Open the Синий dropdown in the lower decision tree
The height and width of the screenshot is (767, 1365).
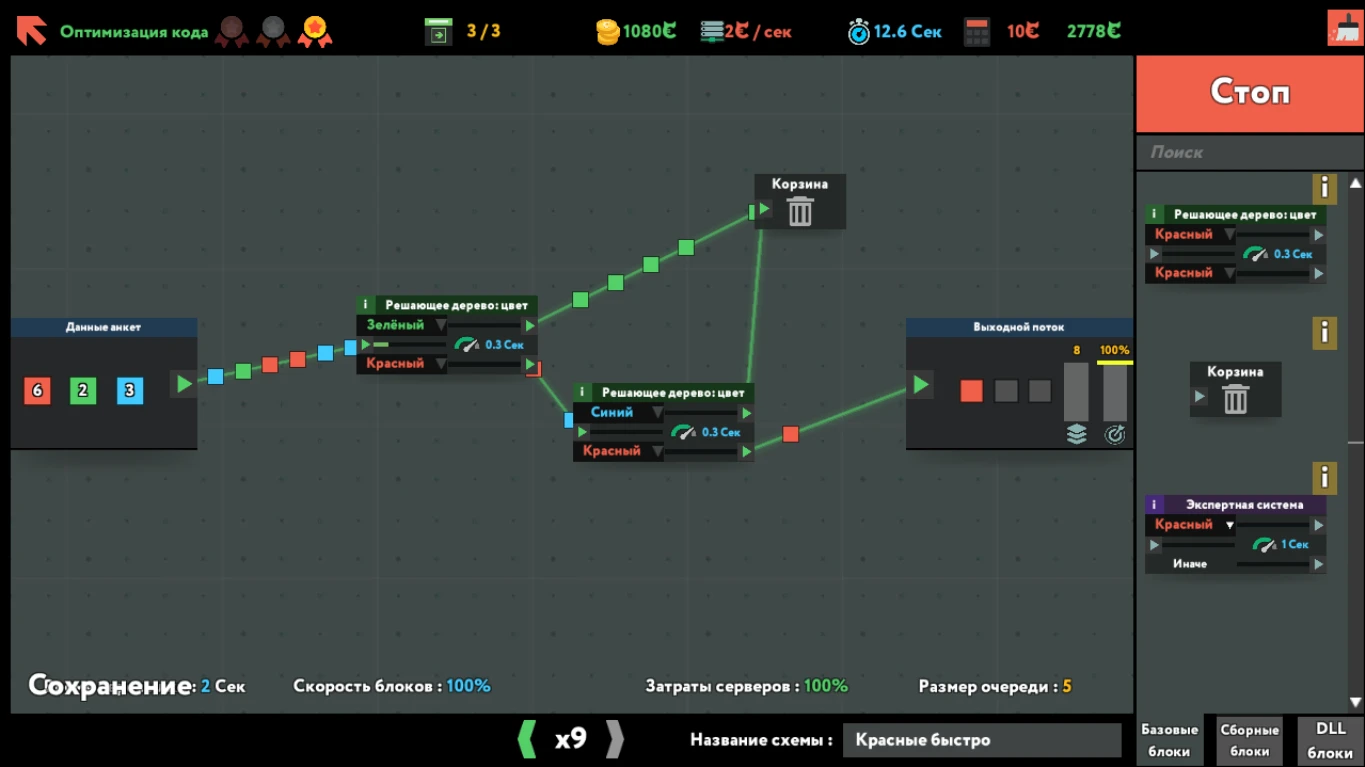[x=619, y=412]
